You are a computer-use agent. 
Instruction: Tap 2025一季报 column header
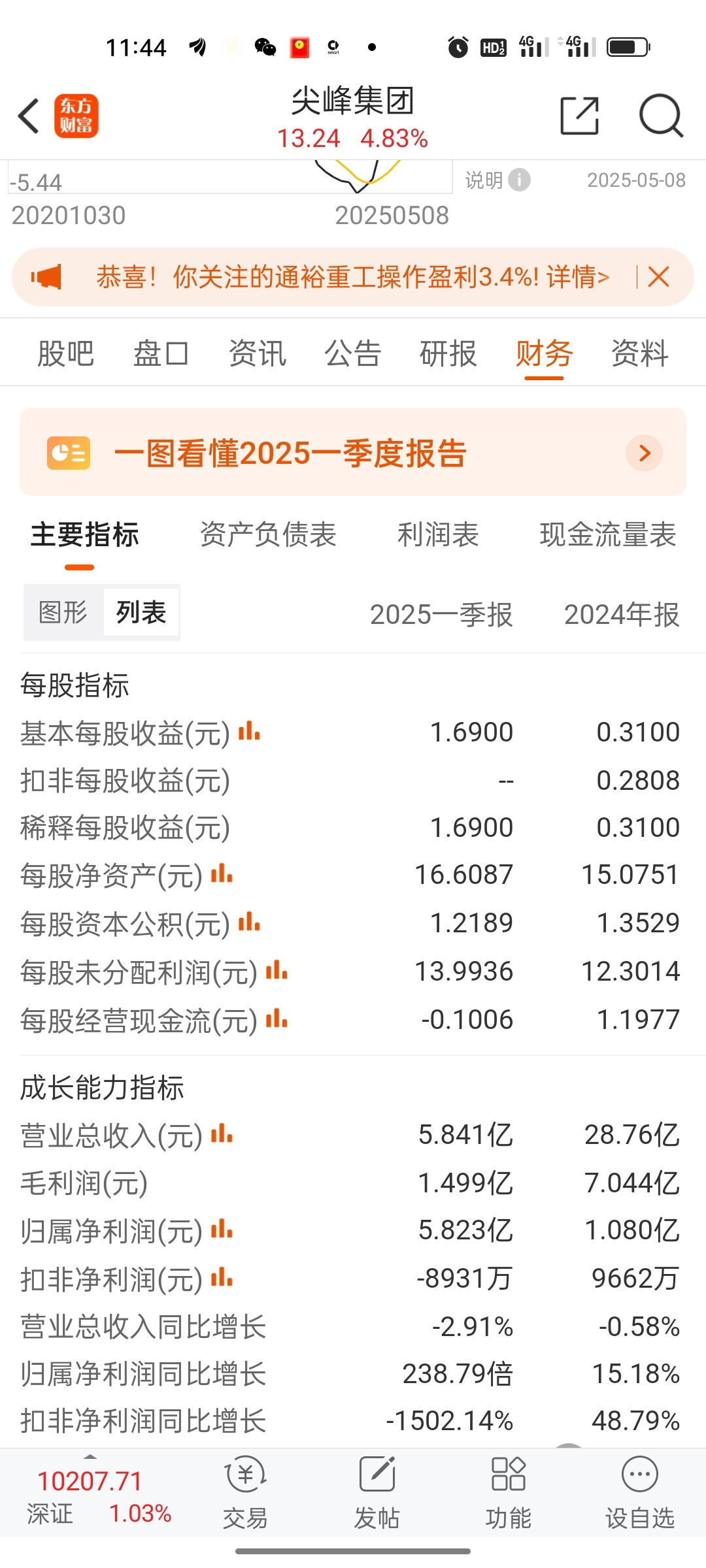click(441, 615)
